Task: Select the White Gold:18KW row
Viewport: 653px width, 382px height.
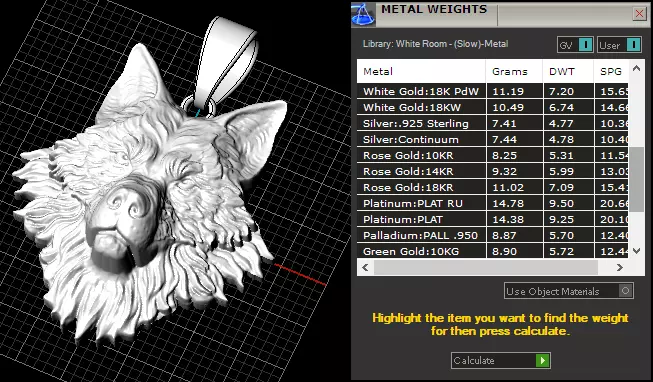Action: [x=493, y=107]
